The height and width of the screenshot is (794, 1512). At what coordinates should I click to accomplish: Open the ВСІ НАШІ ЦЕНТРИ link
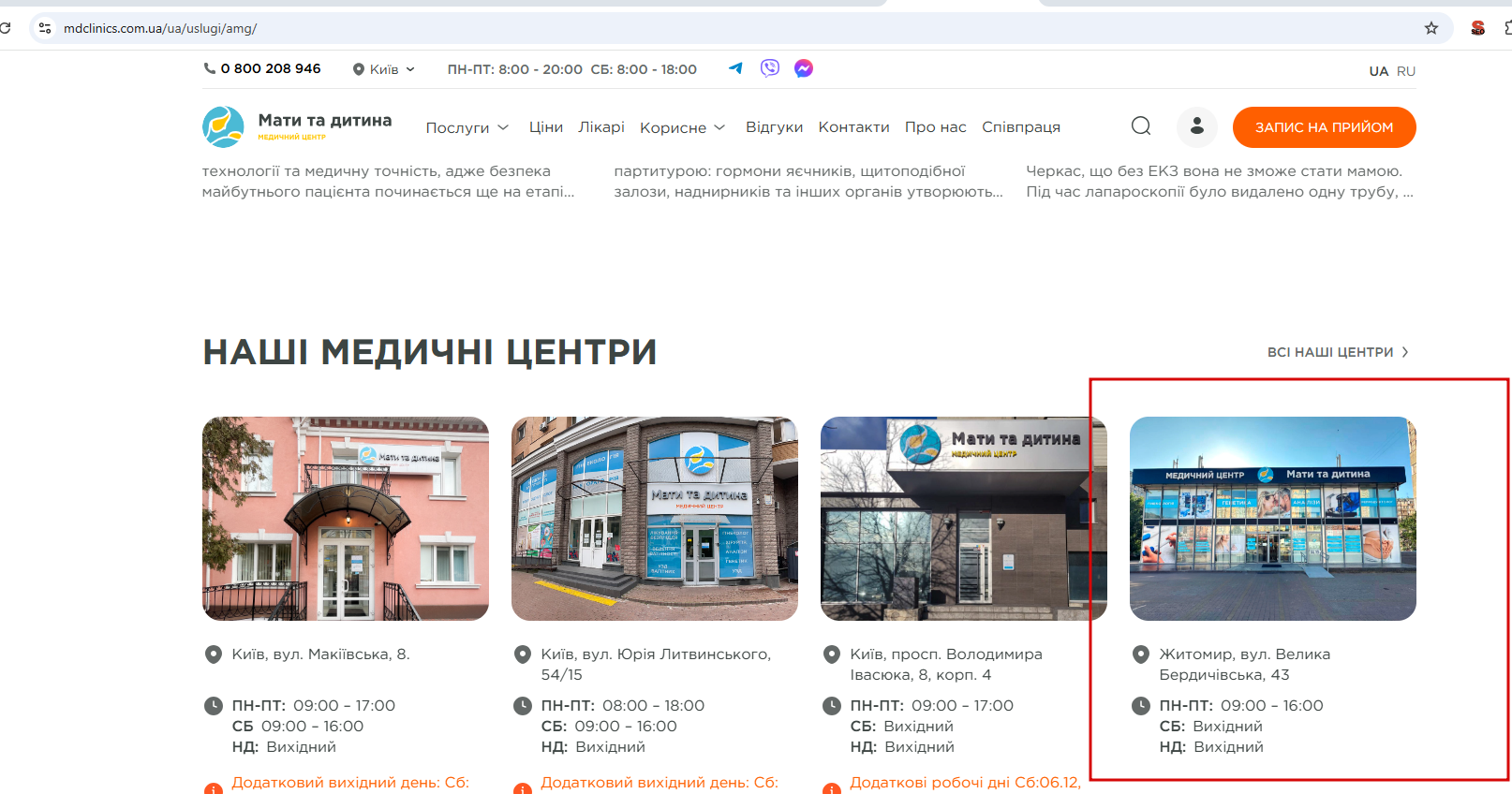click(x=1339, y=352)
